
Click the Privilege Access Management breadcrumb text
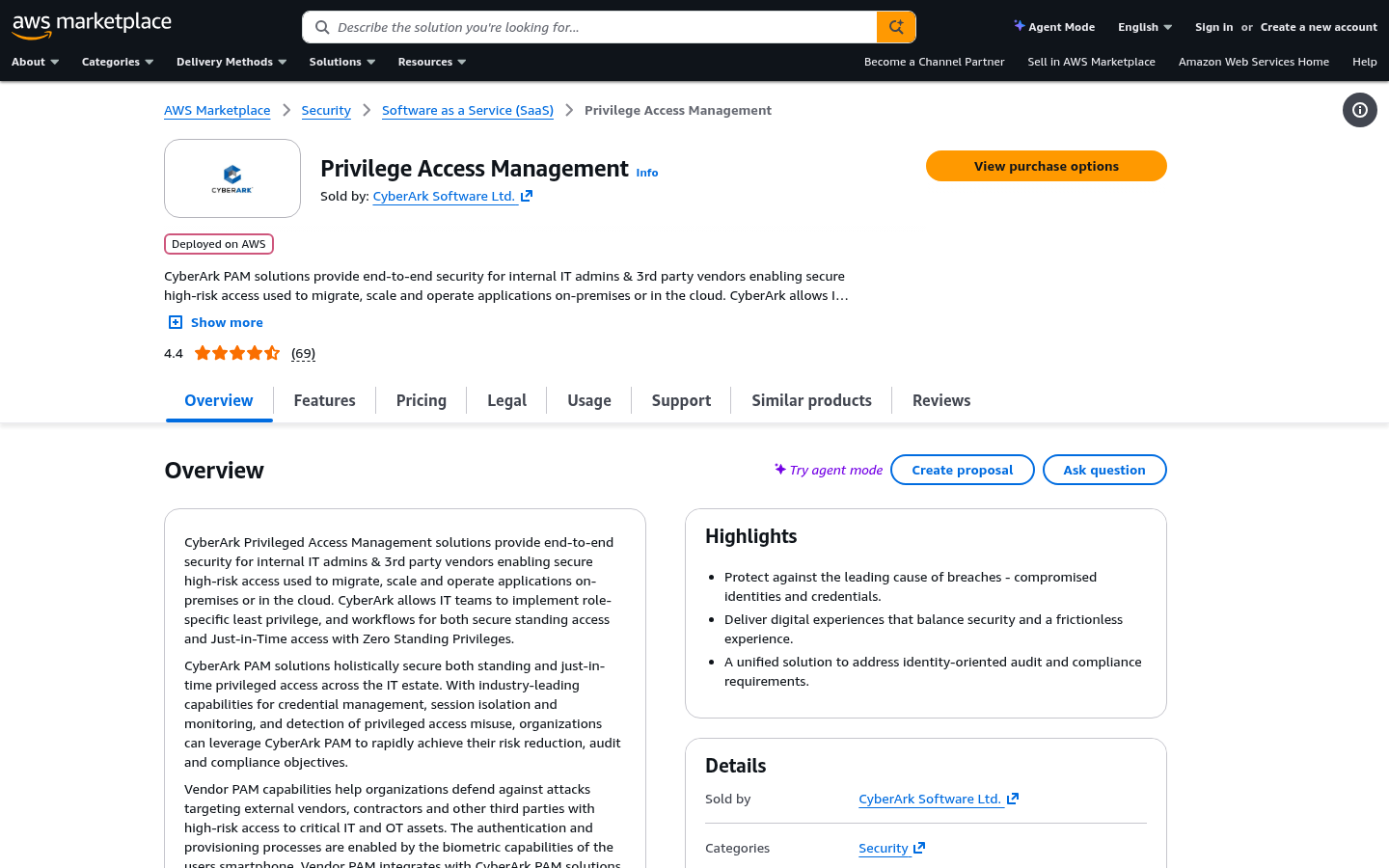pos(678,110)
